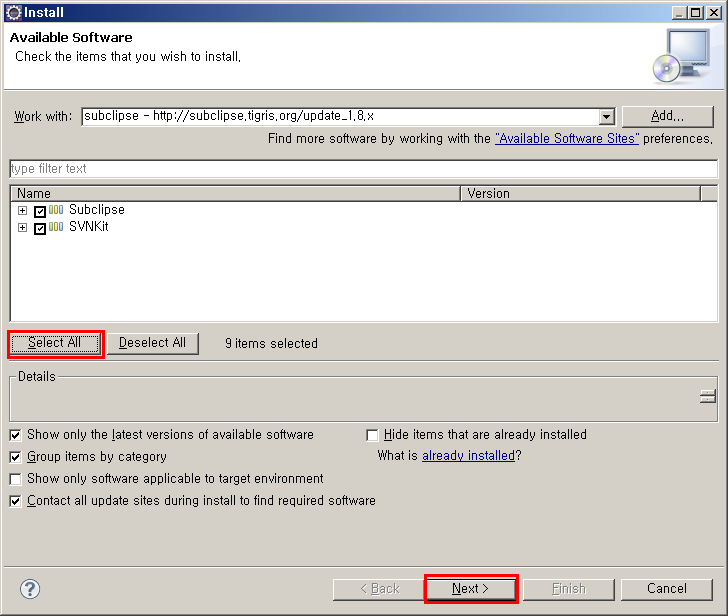Enable Hide items that are already installed
The image size is (728, 616).
tap(373, 435)
